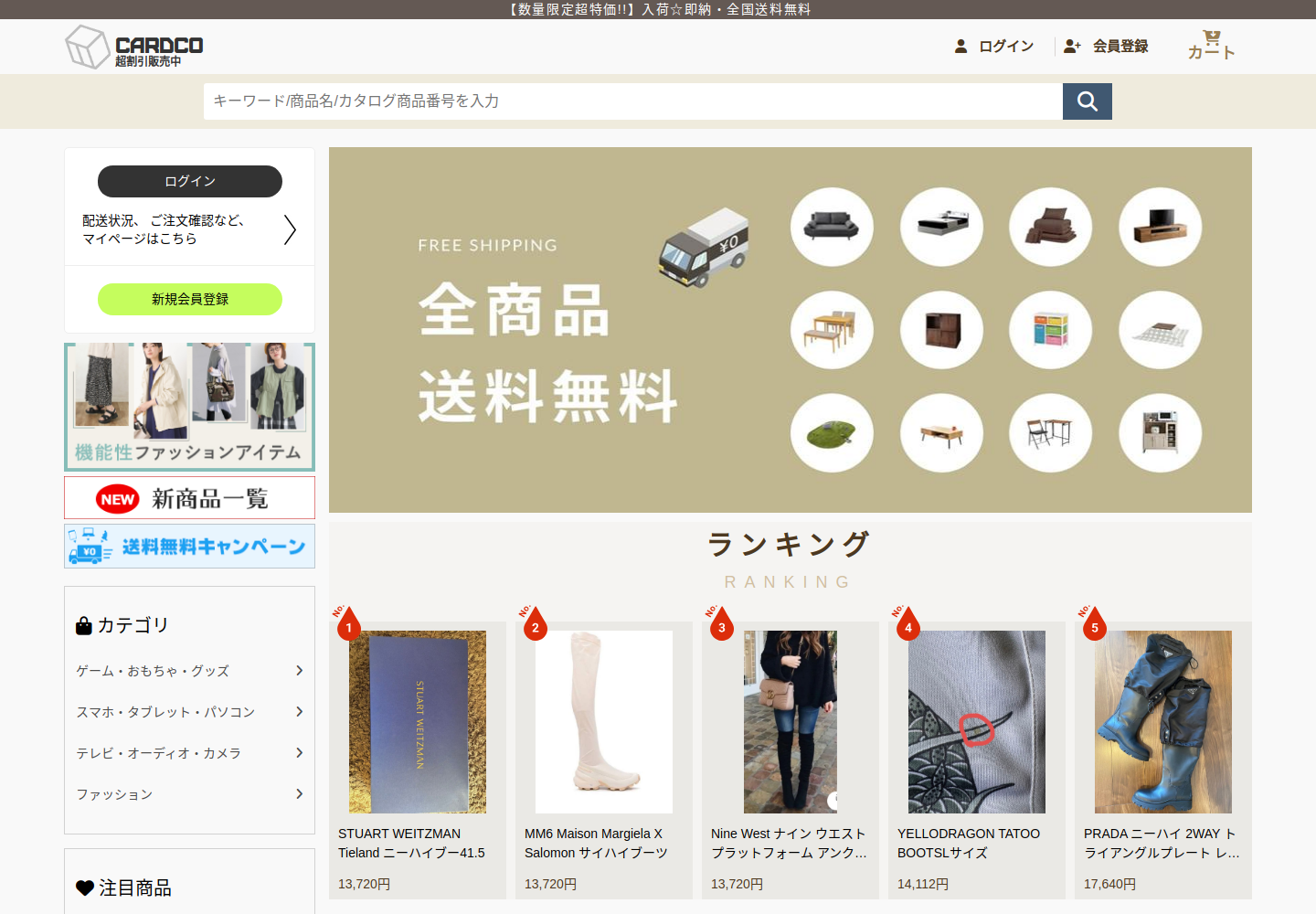Select the bed category circle in banner
Screen dimensions: 1316x914
point(941,227)
